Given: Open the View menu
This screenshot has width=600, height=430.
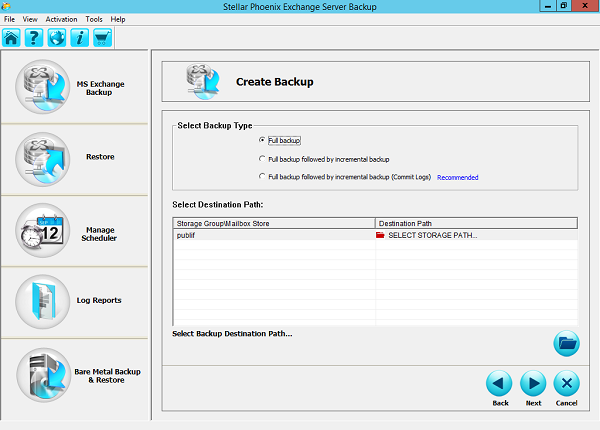Looking at the screenshot, I should pos(30,19).
